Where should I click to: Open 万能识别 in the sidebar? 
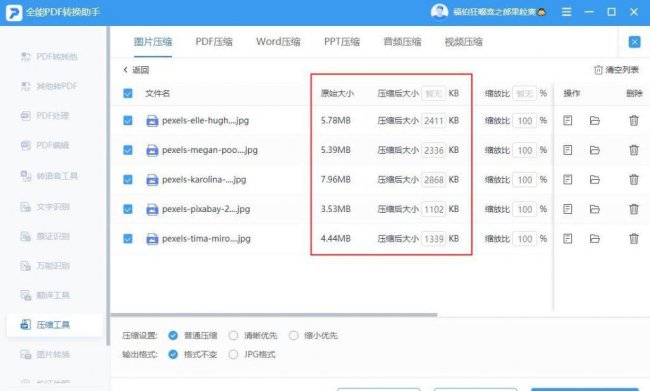45,266
